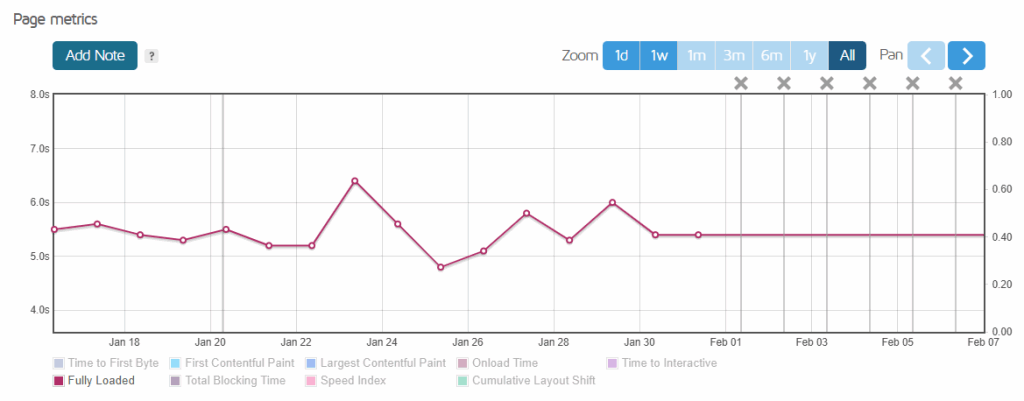The height and width of the screenshot is (401, 1024).
Task: Hide the Fully Loaded series
Action: [100, 381]
